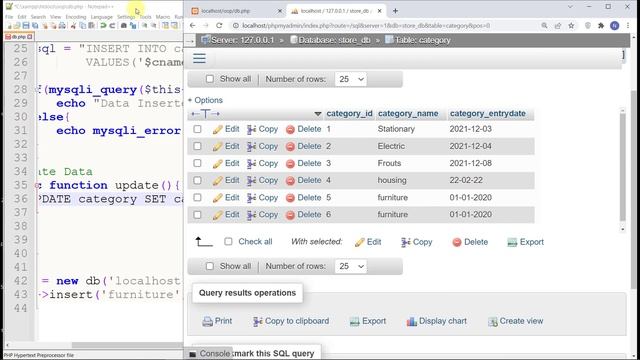Open Notepad++ Language menu
This screenshot has width=640, height=360.
pyautogui.click(x=102, y=17)
